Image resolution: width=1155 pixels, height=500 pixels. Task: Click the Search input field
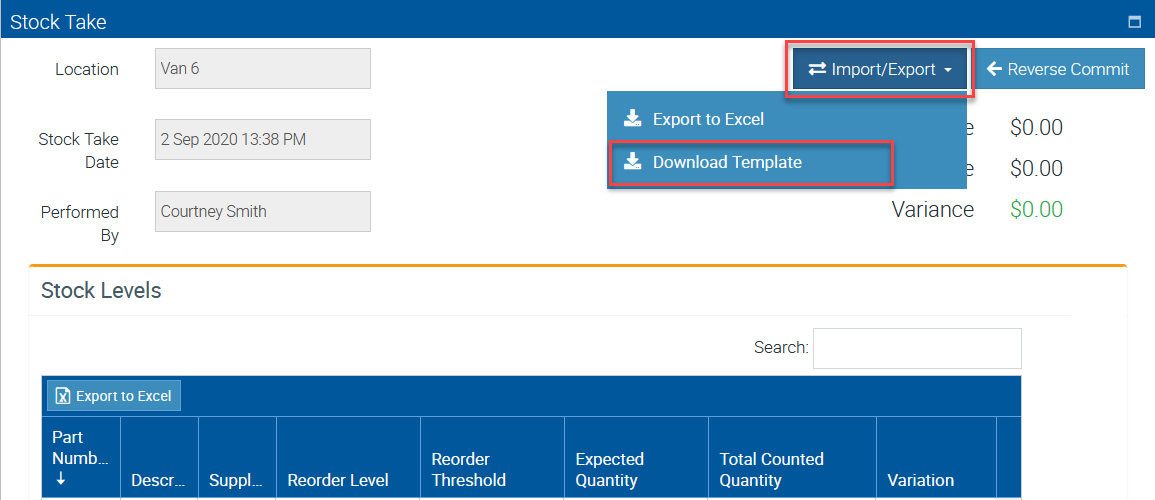[x=917, y=348]
